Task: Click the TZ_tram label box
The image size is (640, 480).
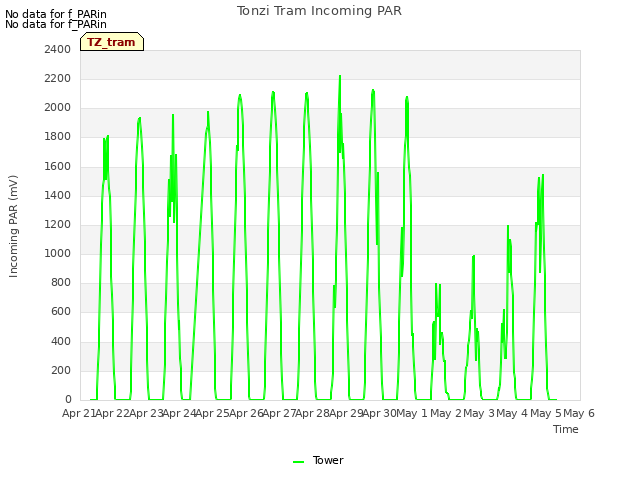Action: point(112,42)
